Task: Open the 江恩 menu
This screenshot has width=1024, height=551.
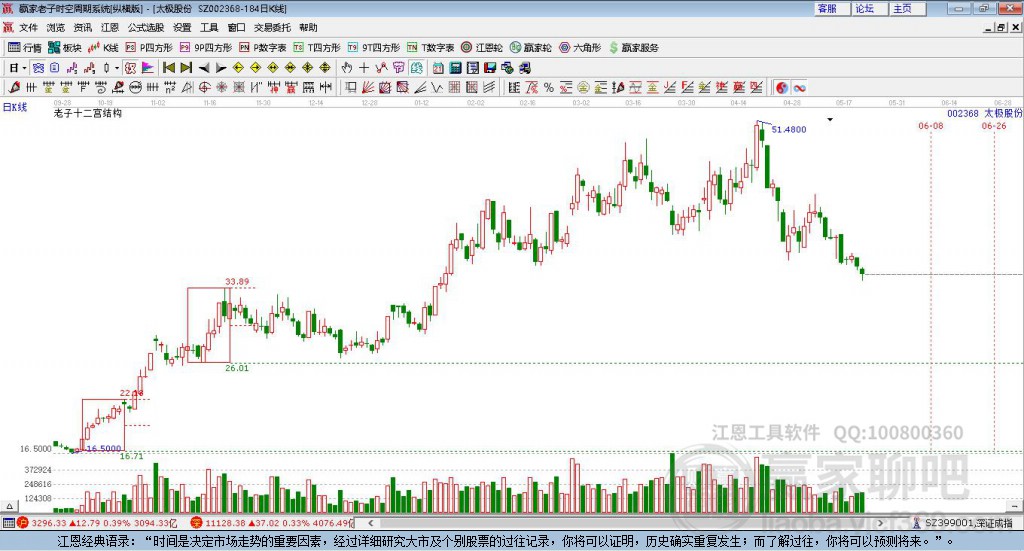Action: click(110, 27)
